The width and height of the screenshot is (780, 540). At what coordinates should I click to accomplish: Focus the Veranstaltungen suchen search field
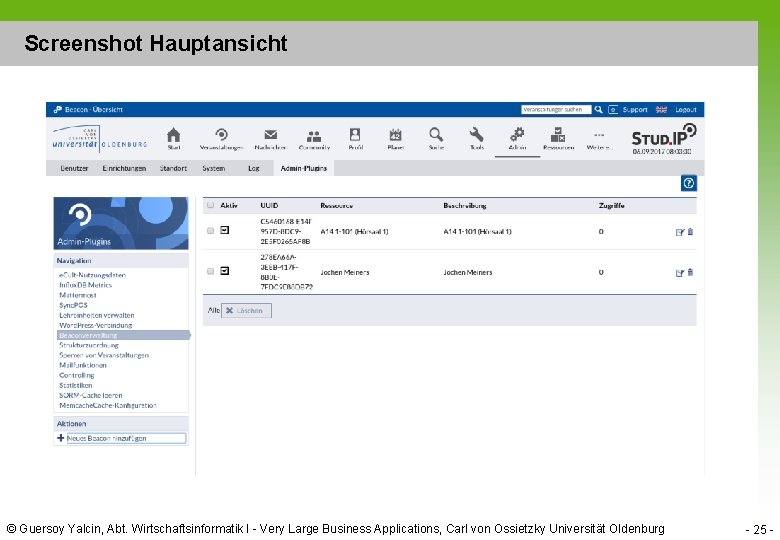(556, 109)
